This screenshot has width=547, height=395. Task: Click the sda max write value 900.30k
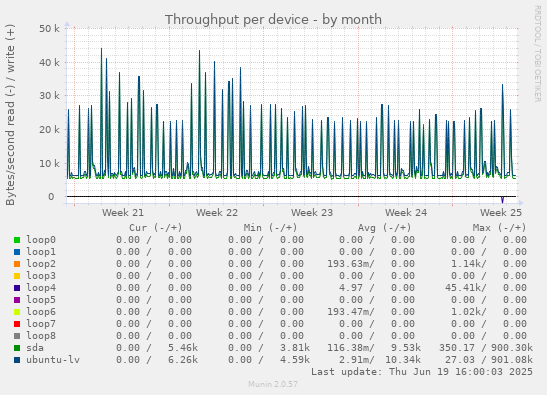(x=512, y=348)
